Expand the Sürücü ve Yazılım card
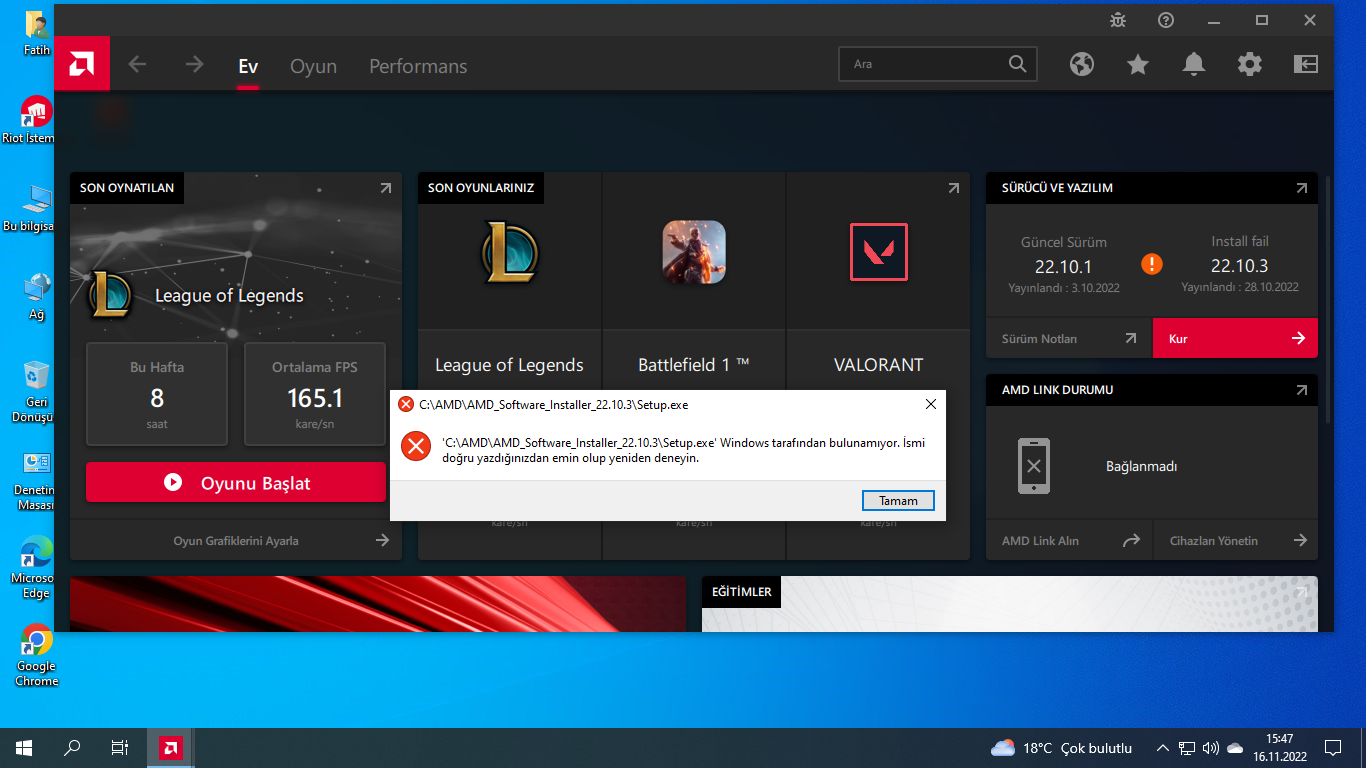Image resolution: width=1366 pixels, height=768 pixels. pyautogui.click(x=1301, y=188)
